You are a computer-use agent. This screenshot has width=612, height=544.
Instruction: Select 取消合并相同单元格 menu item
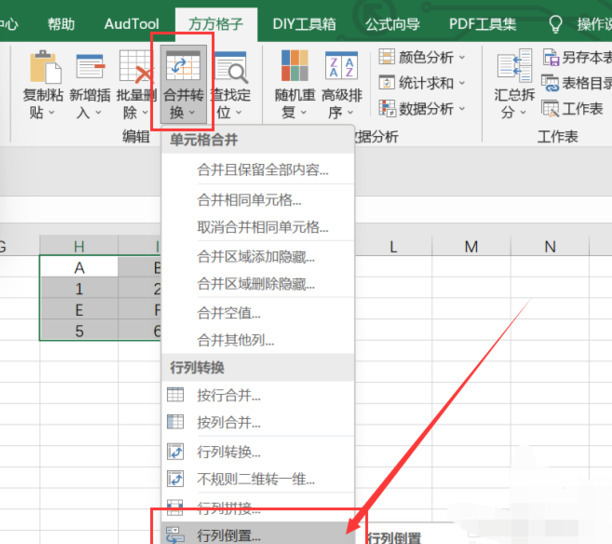258,227
